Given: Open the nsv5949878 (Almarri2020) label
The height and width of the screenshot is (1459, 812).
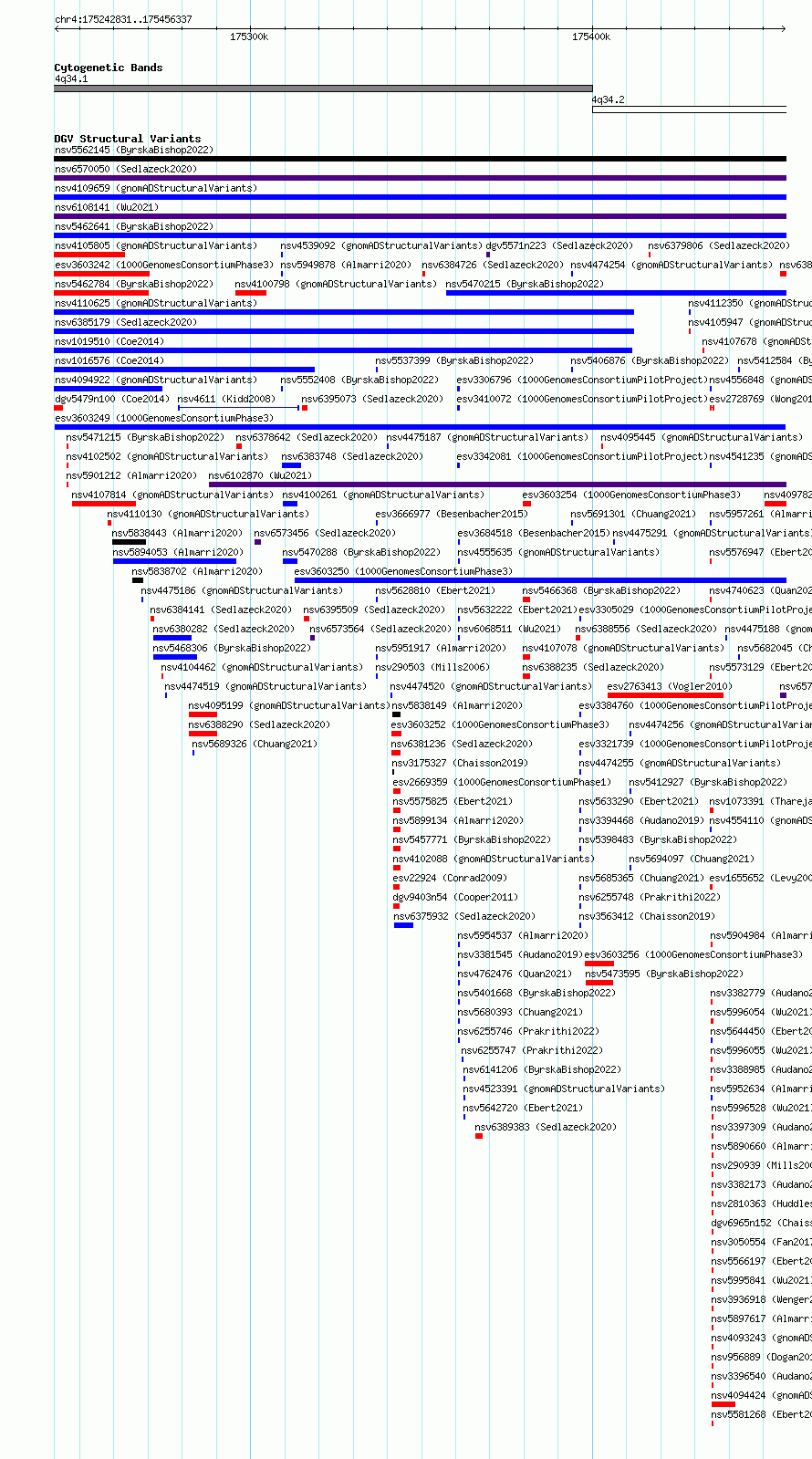Looking at the screenshot, I should pyautogui.click(x=346, y=265).
